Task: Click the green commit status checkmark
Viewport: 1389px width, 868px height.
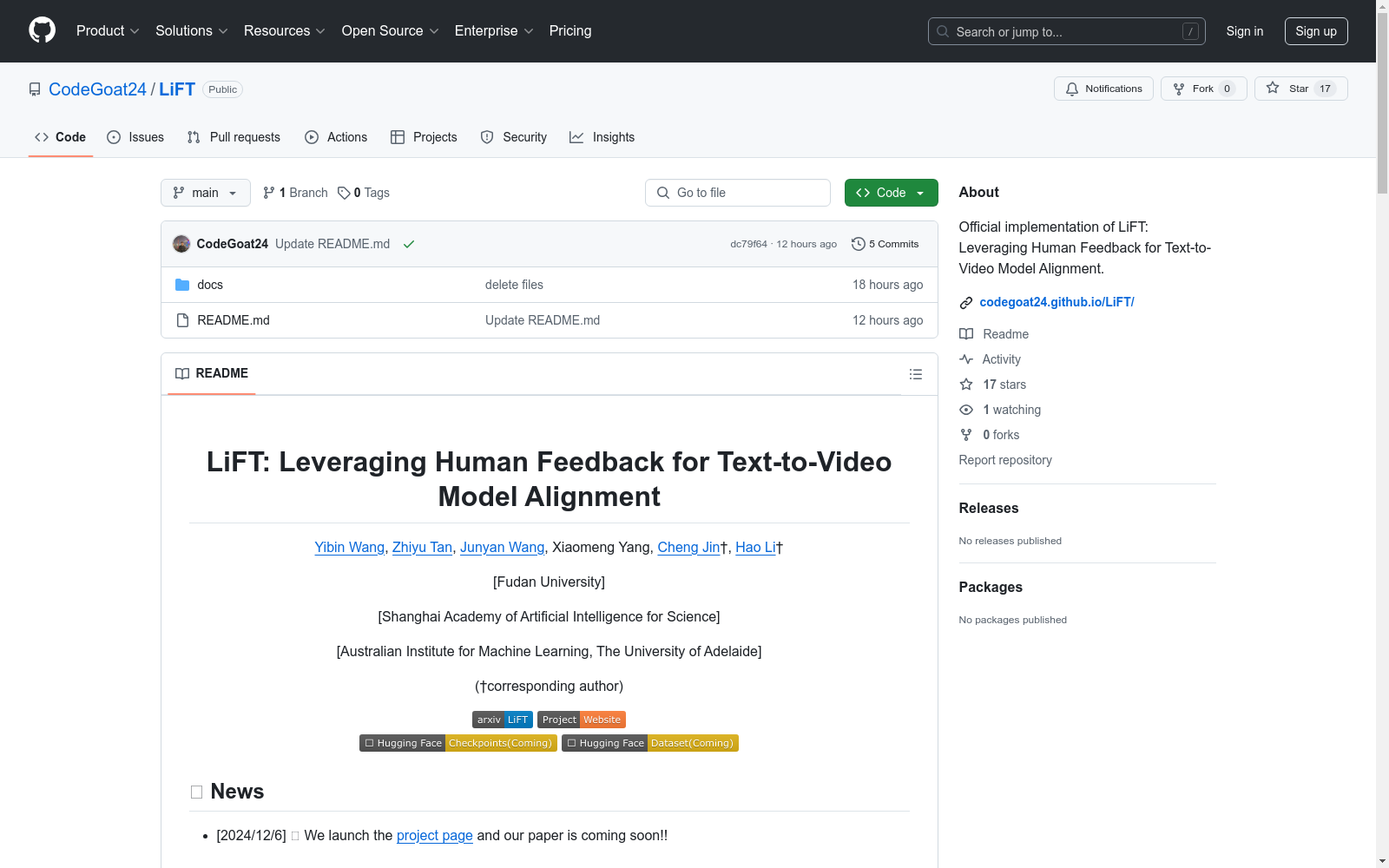Action: (x=409, y=244)
